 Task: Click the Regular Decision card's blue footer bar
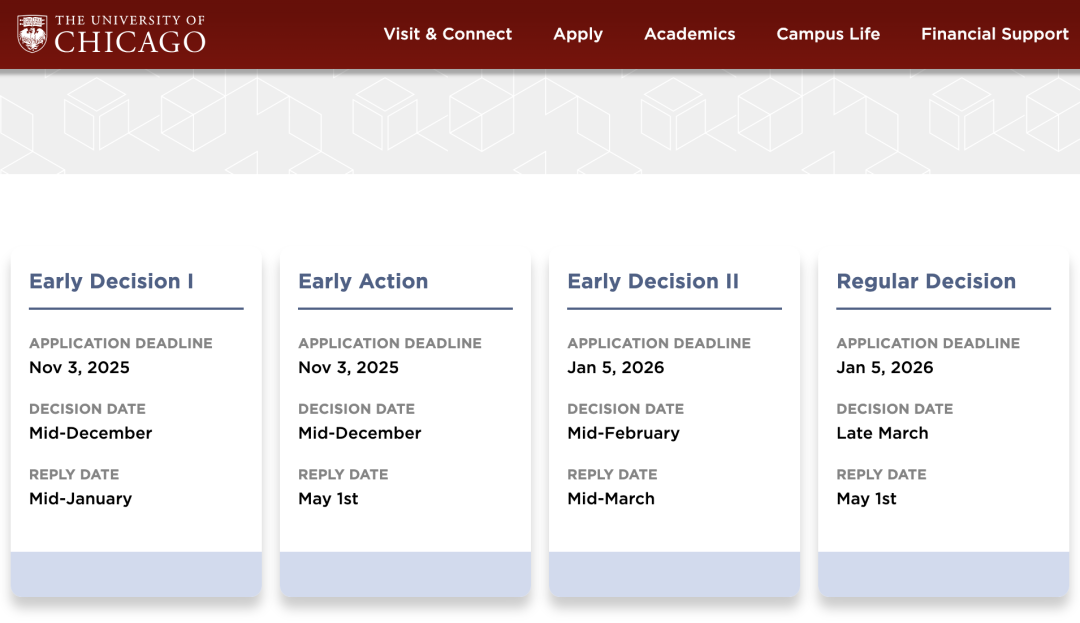click(944, 574)
